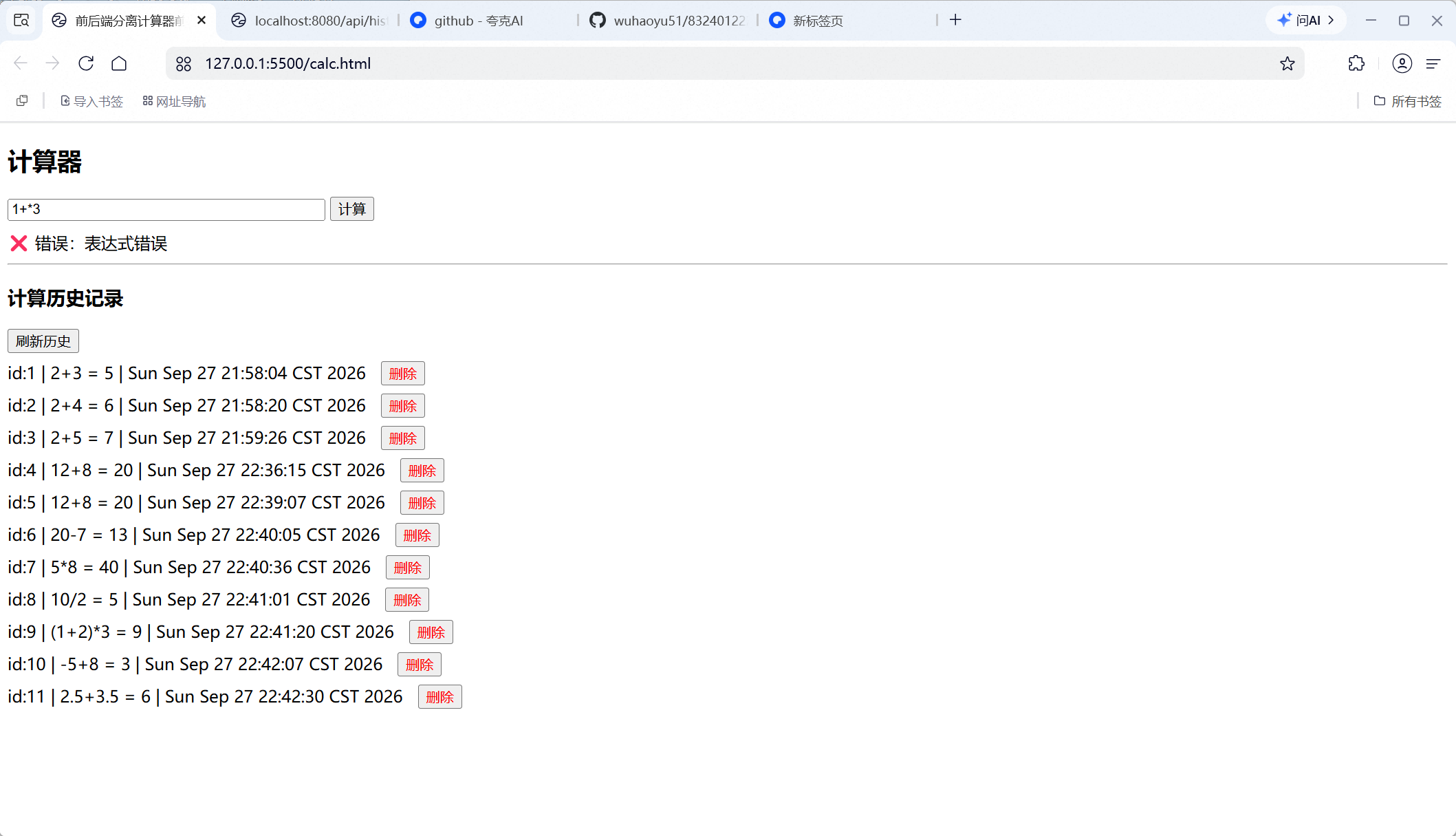
Task: Delete history record id:1
Action: point(403,374)
